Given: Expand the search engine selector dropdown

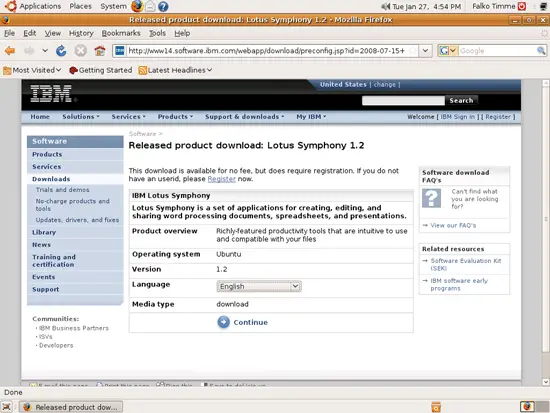Looking at the screenshot, I should click(448, 51).
